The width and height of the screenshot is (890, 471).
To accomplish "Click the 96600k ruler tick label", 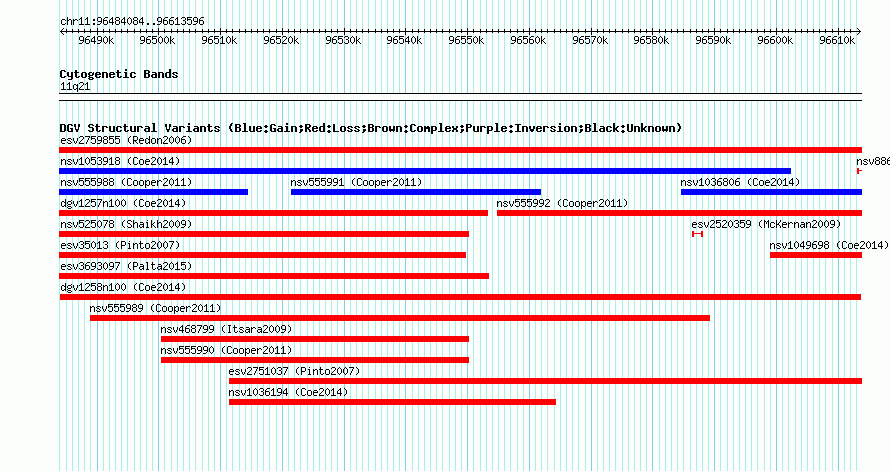I will 775,40.
